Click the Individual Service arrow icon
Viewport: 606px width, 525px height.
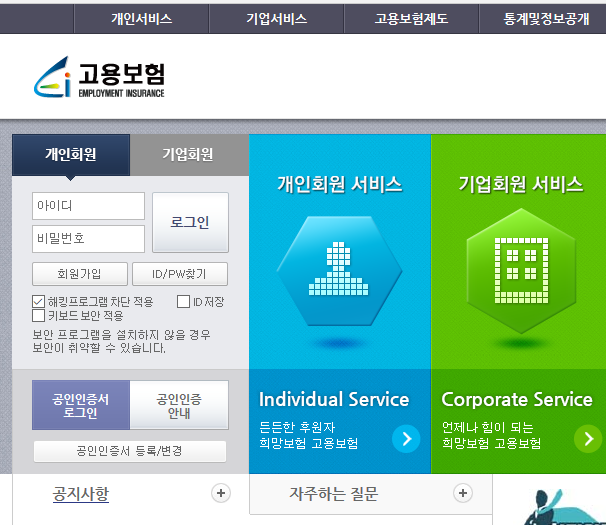406,439
